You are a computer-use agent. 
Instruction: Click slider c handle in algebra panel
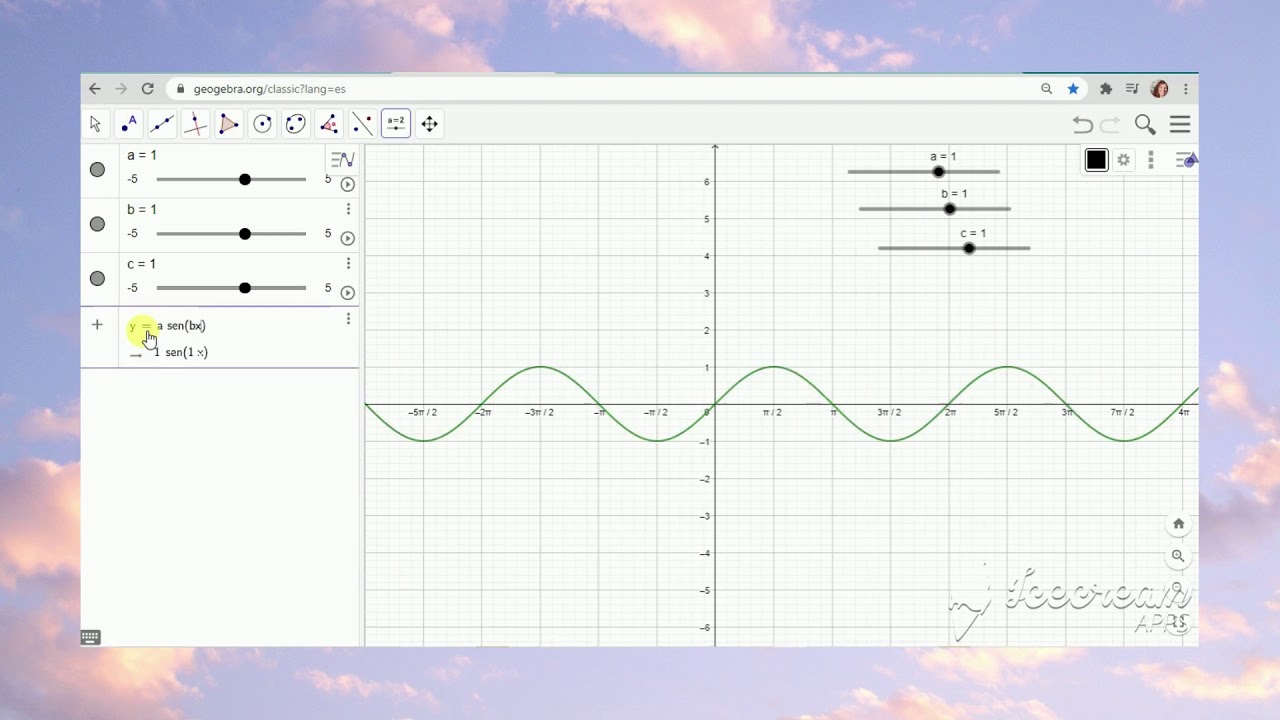(x=245, y=288)
